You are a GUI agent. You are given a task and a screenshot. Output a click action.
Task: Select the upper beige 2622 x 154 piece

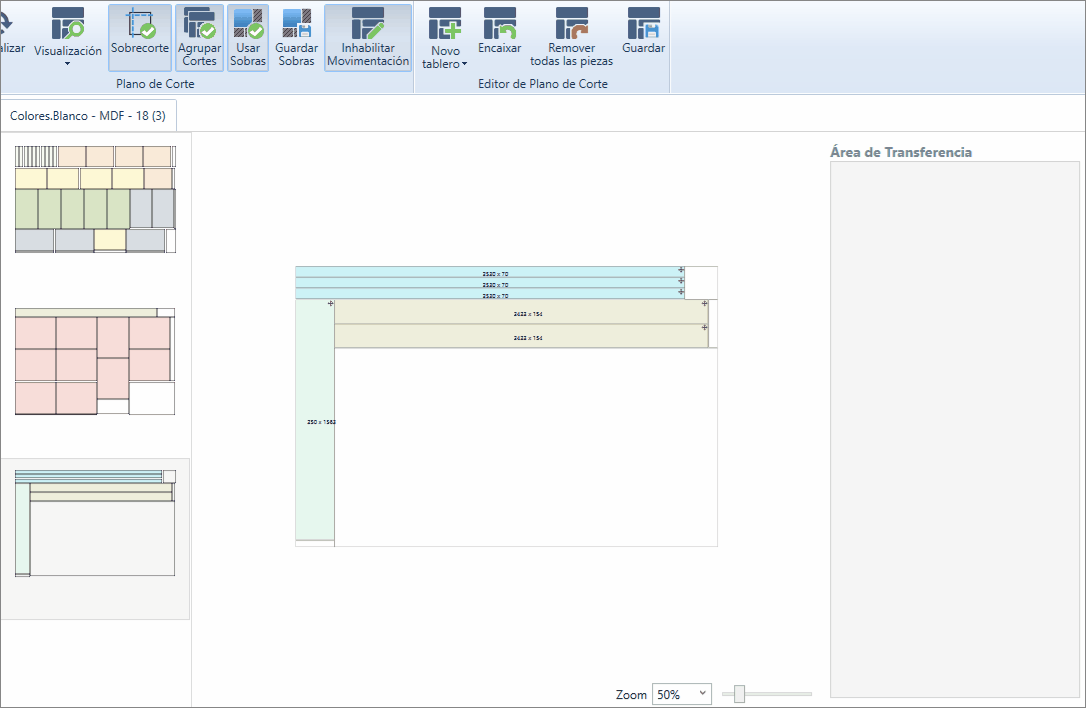pos(522,312)
